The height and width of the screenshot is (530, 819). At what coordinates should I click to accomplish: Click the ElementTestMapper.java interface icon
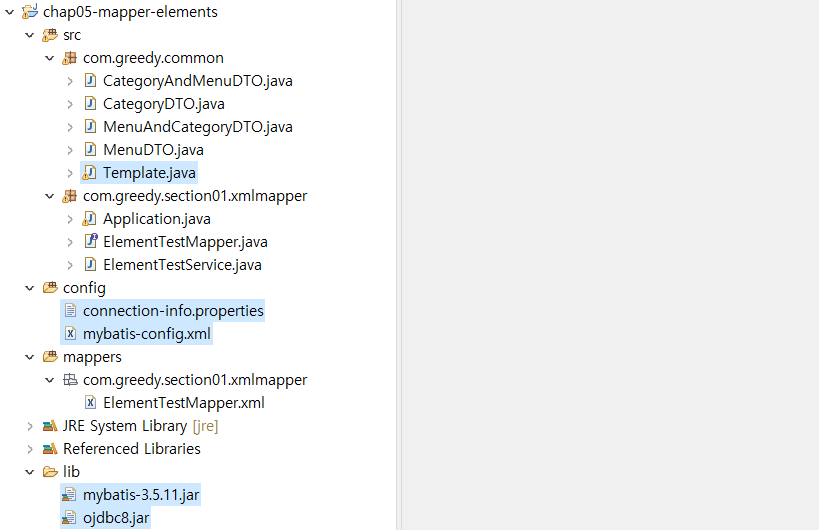click(91, 241)
